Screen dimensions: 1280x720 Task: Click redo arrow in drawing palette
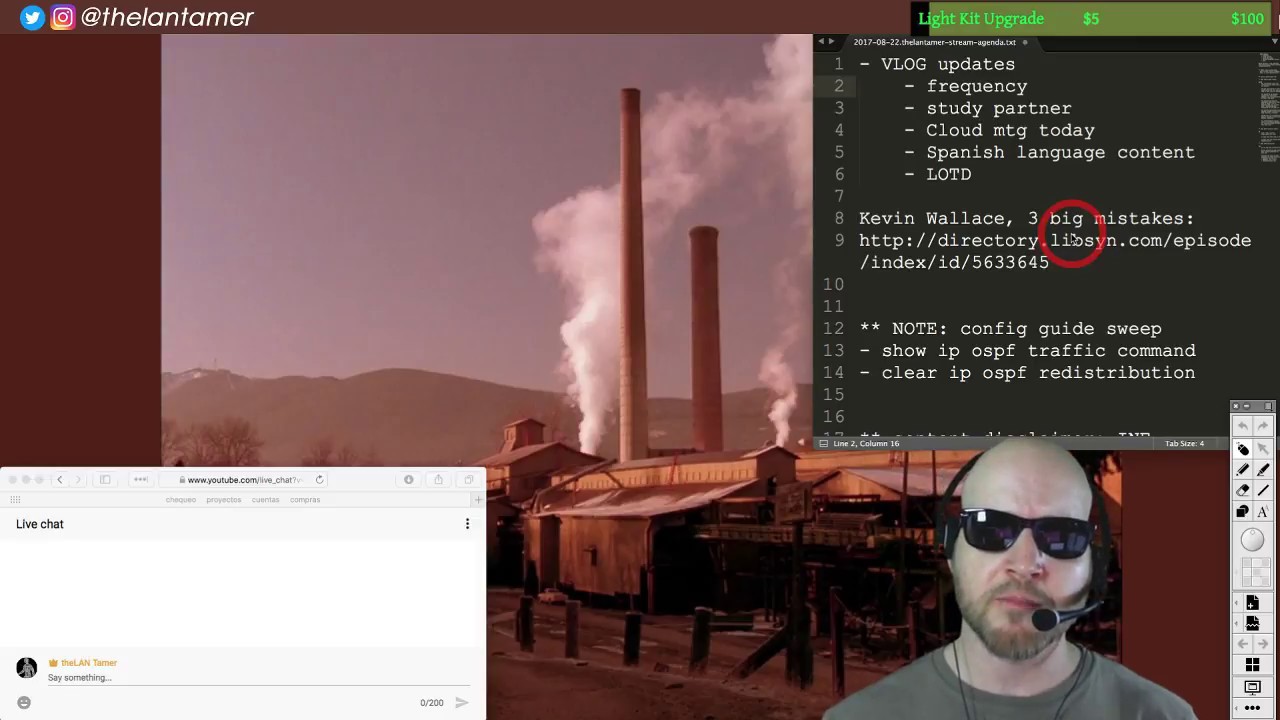pyautogui.click(x=1262, y=427)
